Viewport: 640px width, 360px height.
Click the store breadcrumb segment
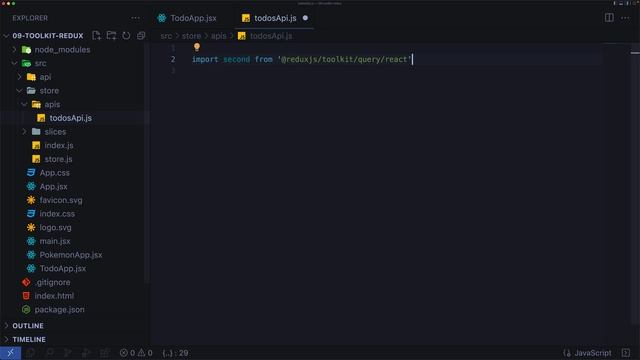click(191, 36)
